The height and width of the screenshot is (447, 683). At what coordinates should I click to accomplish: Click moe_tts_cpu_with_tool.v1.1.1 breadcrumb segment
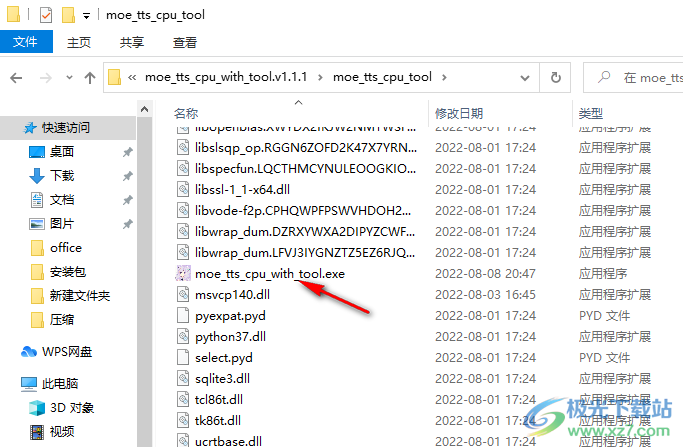point(226,77)
